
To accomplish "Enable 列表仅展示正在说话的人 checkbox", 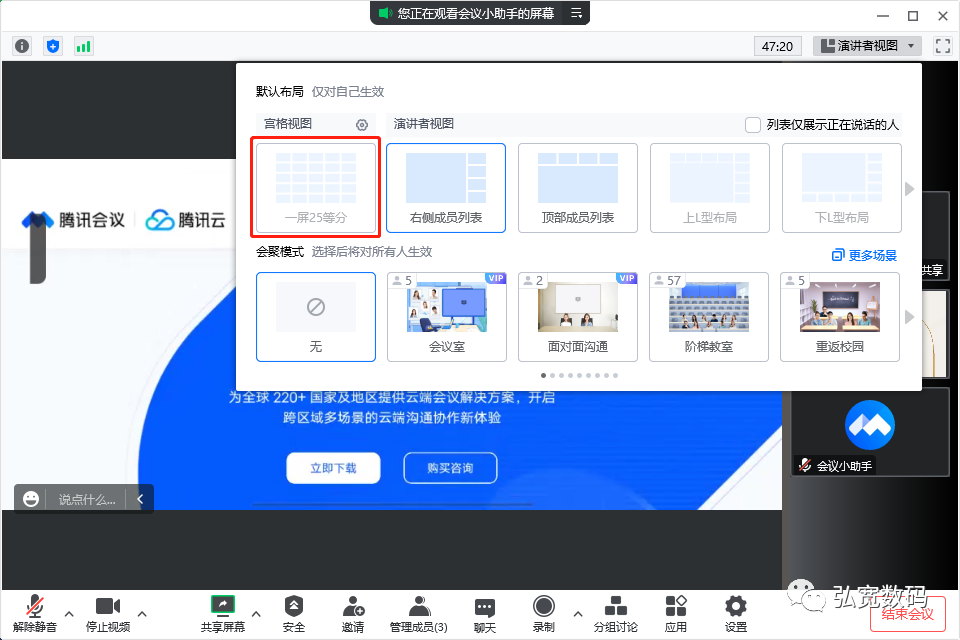I will coord(750,124).
